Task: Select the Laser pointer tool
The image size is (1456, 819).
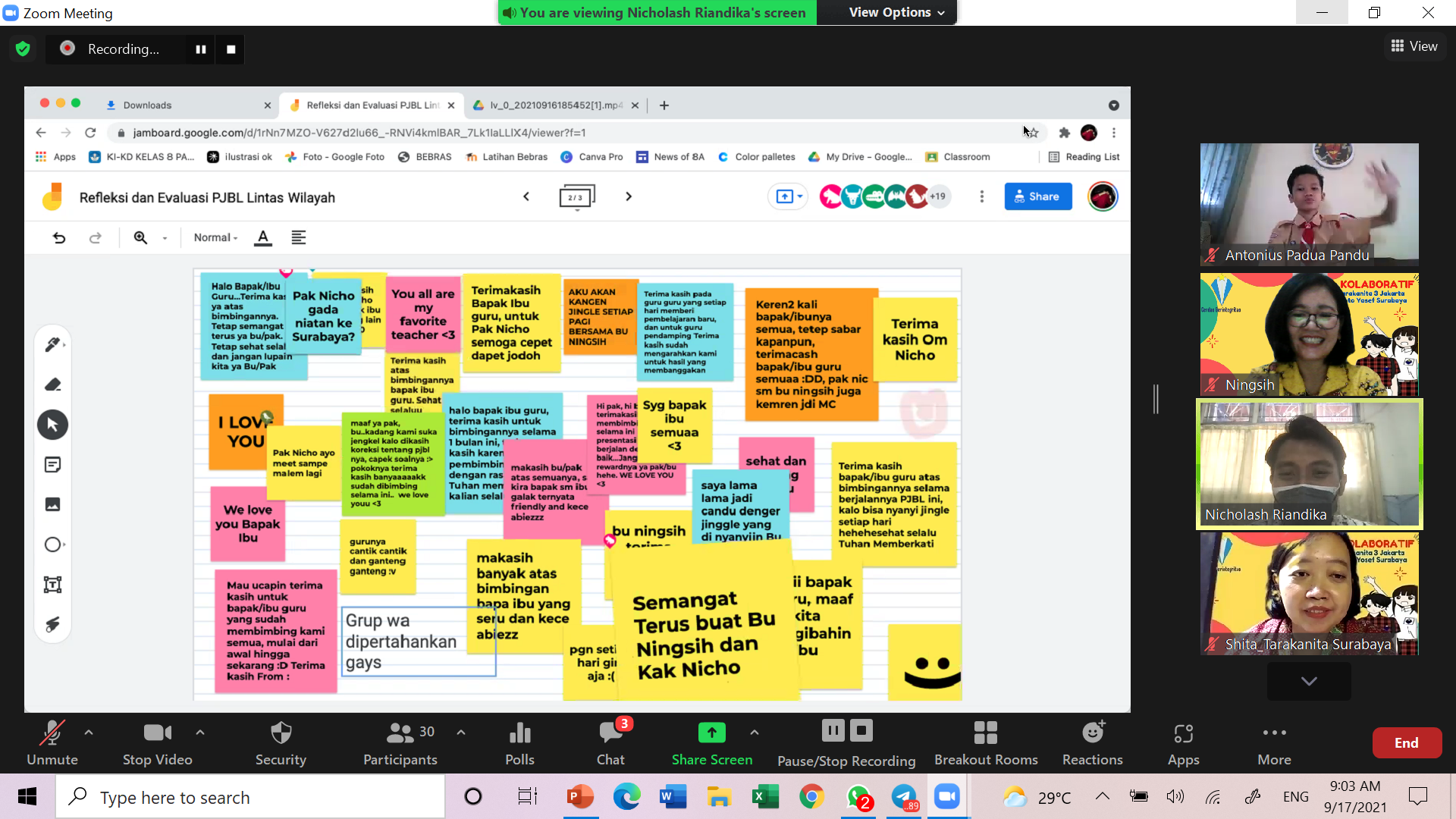Action: coord(52,624)
